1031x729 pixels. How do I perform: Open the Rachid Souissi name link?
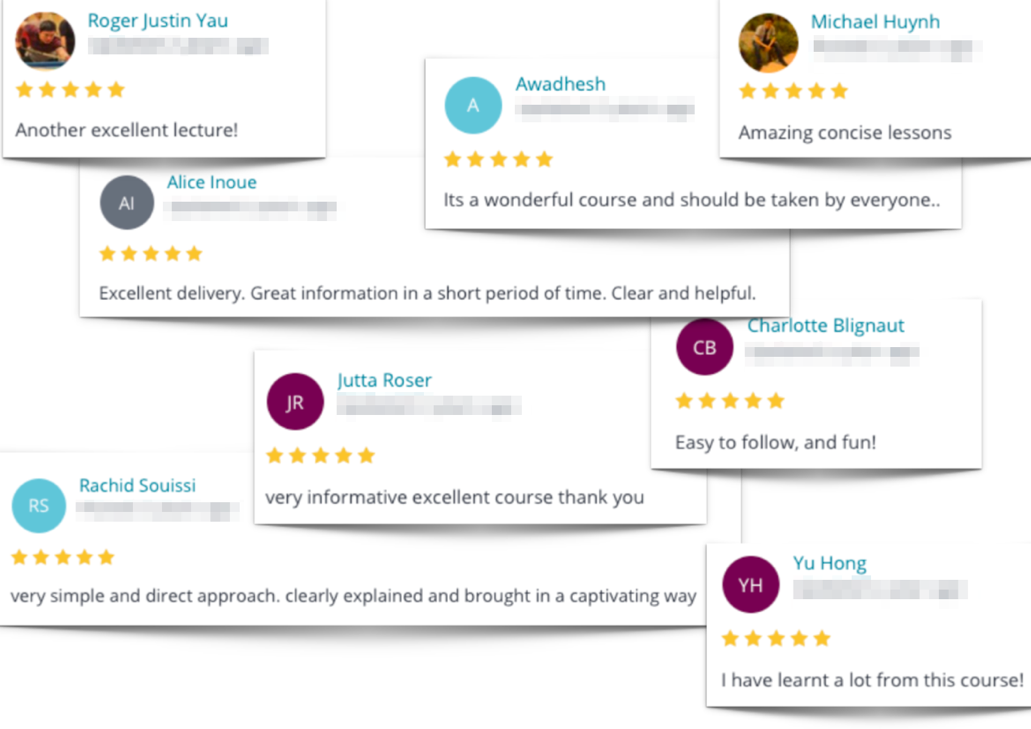point(137,486)
